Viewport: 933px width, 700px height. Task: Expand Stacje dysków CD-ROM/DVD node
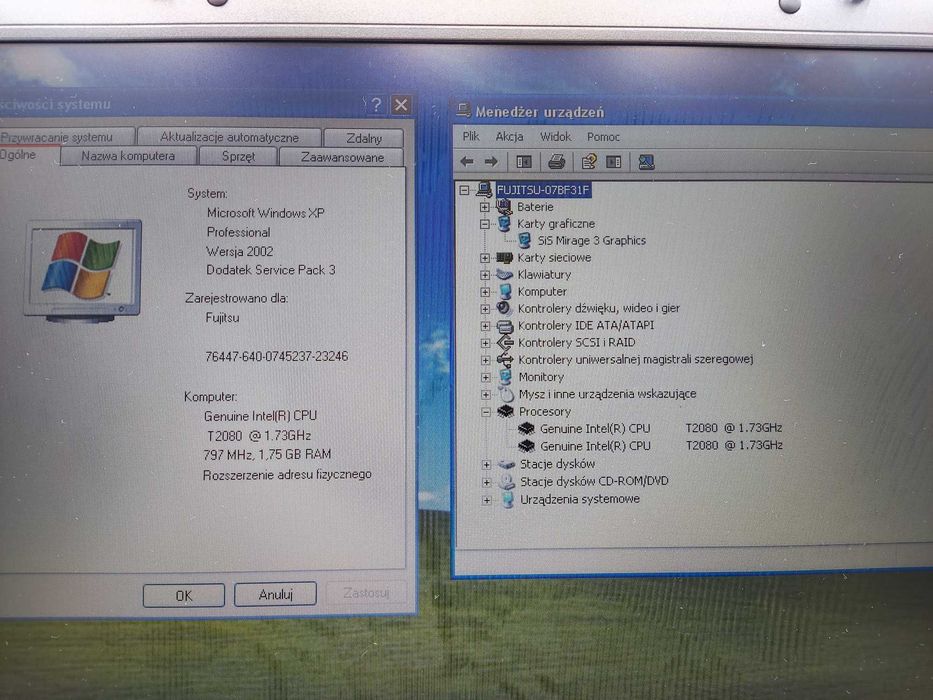(487, 482)
